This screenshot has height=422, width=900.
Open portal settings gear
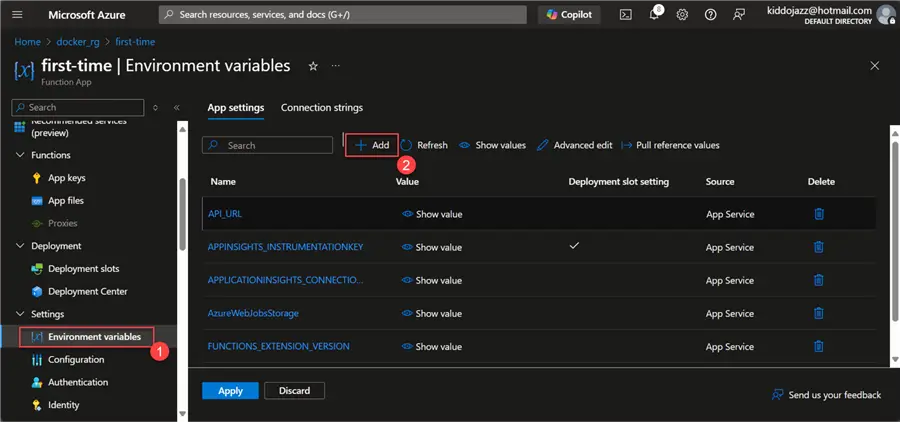(682, 15)
